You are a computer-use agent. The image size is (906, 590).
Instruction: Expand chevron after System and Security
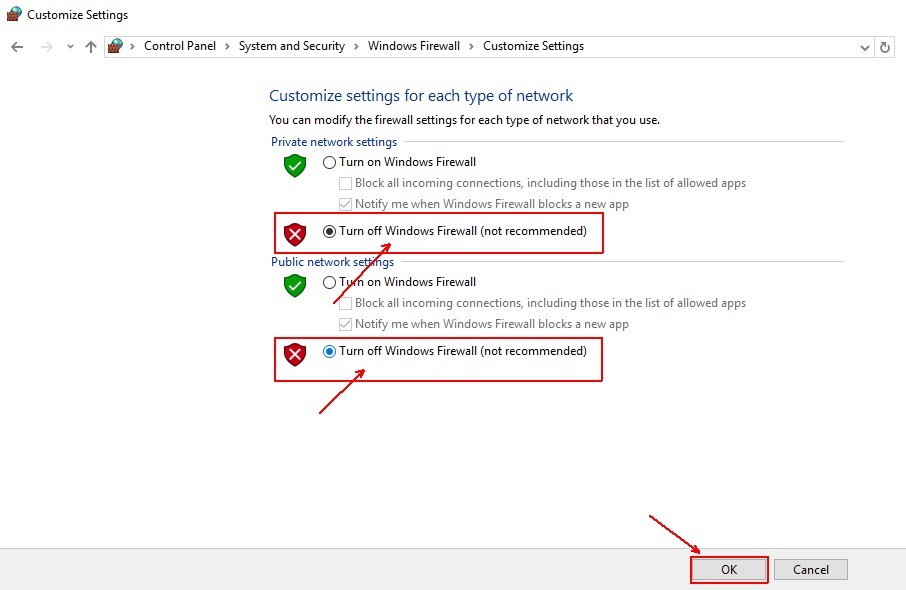pyautogui.click(x=356, y=46)
